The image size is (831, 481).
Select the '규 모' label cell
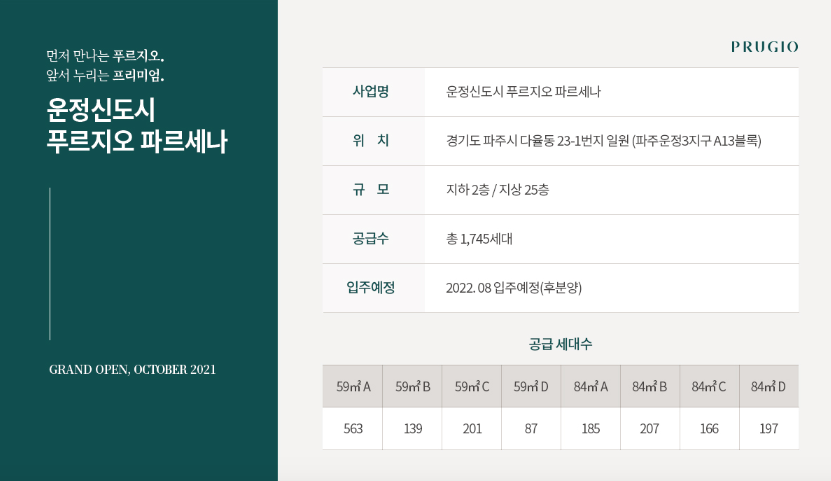[x=373, y=190]
